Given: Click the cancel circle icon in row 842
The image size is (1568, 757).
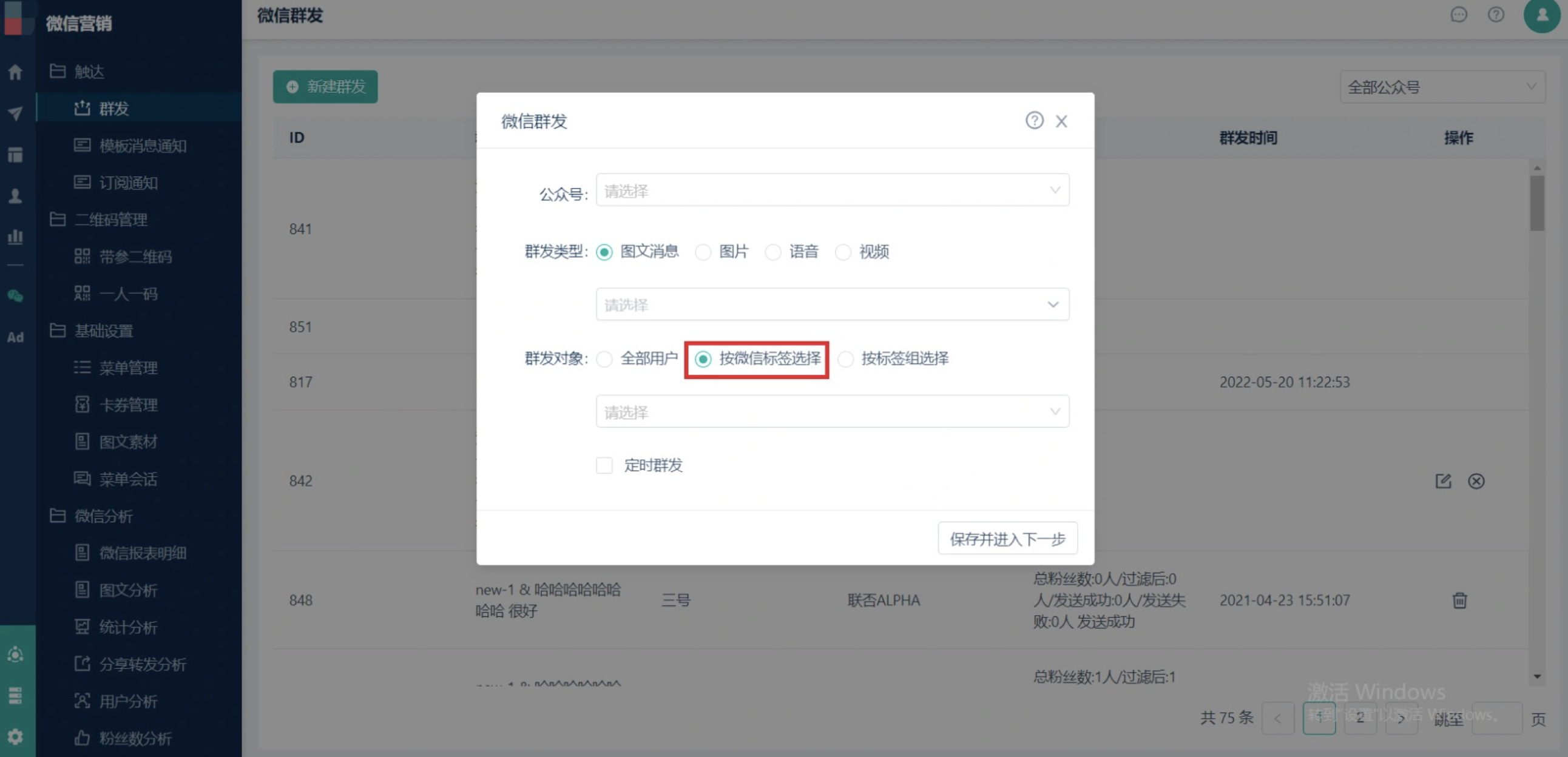Looking at the screenshot, I should [1476, 481].
